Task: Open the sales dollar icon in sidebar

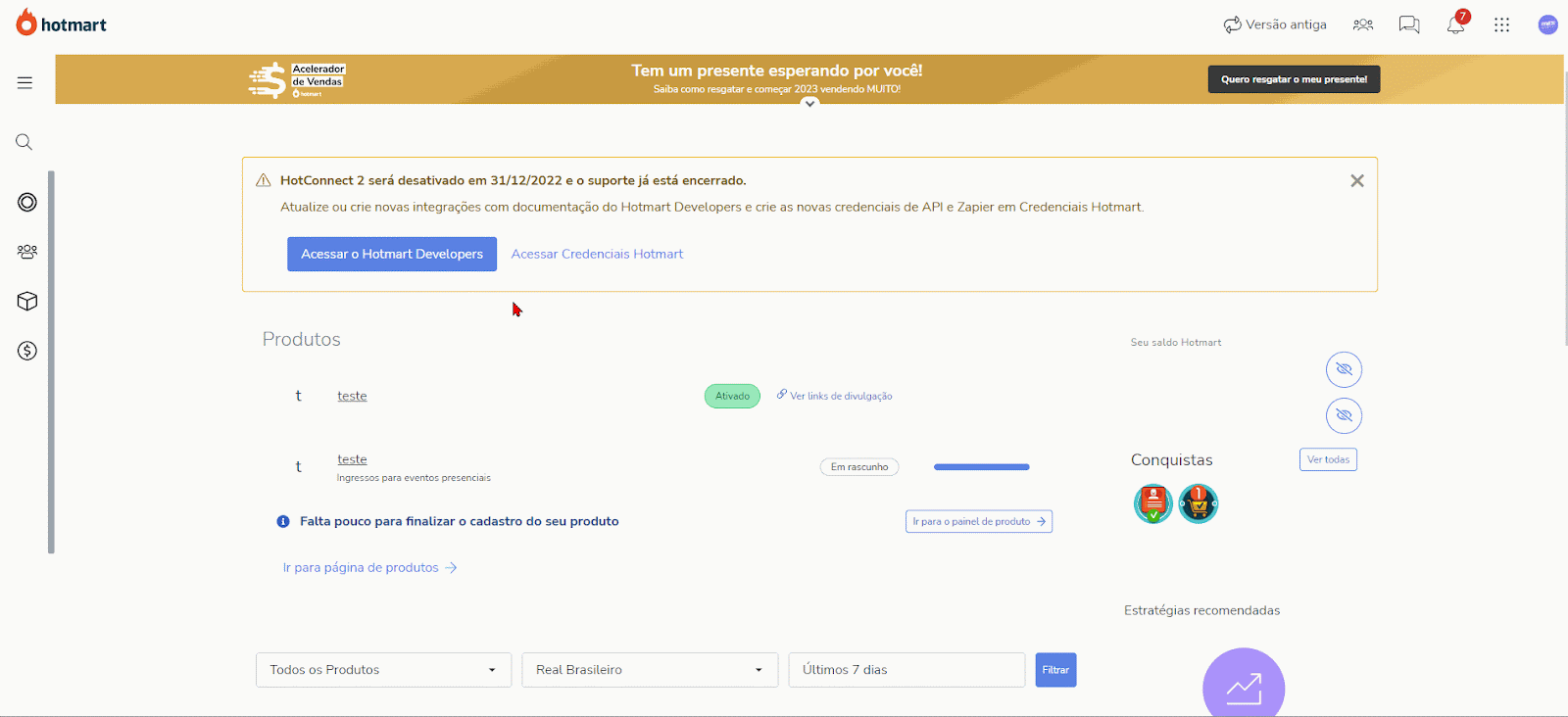Action: 27,351
